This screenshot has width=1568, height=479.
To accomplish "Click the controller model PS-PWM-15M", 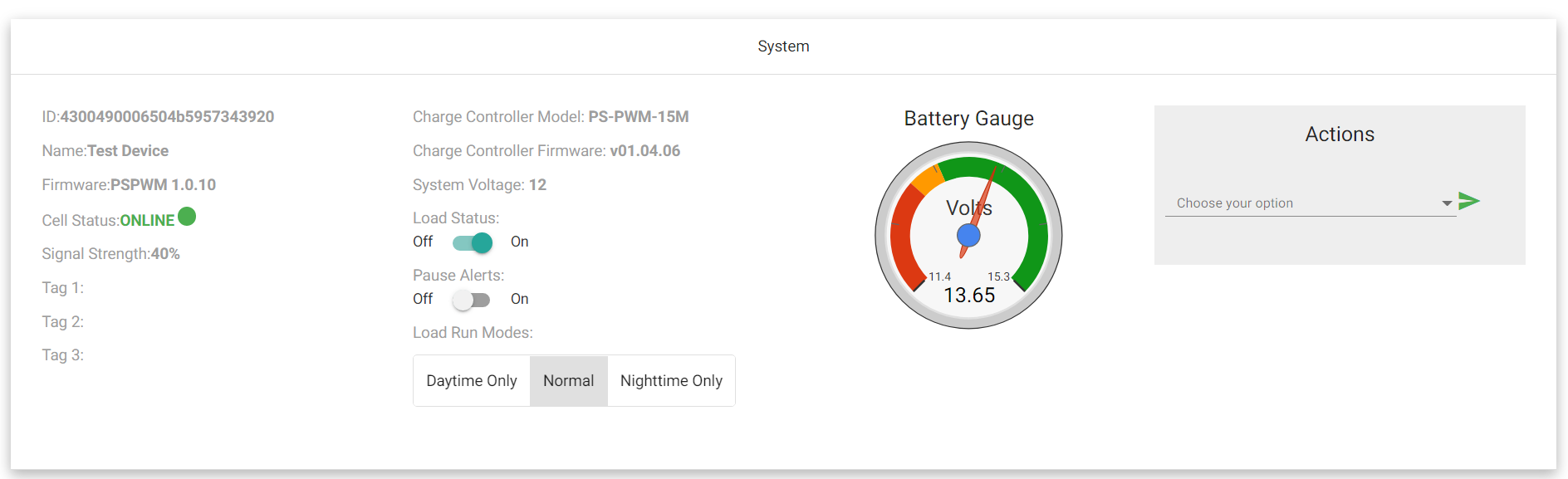I will [639, 117].
